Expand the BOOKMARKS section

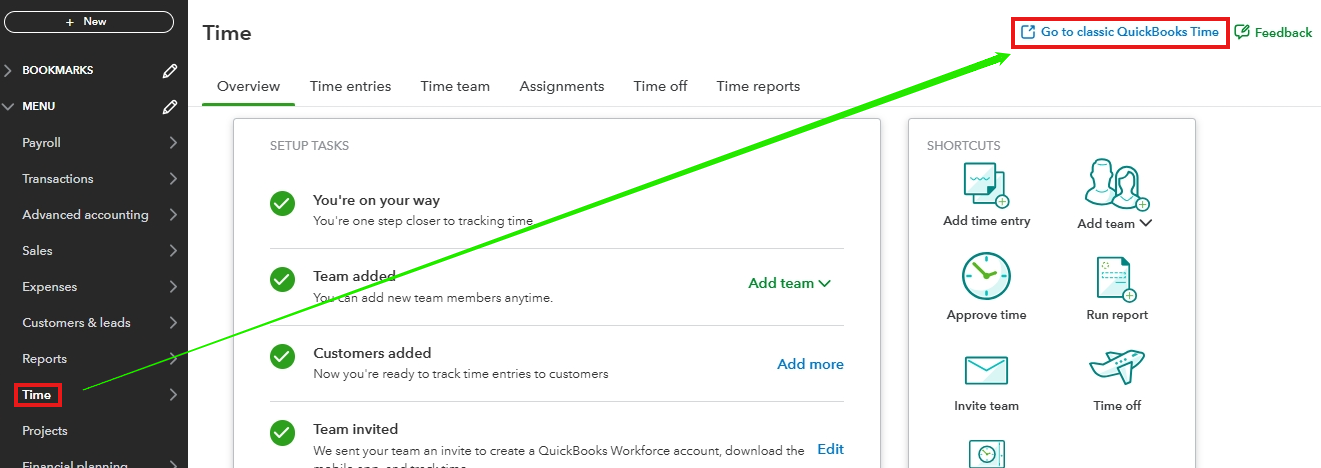[9, 71]
